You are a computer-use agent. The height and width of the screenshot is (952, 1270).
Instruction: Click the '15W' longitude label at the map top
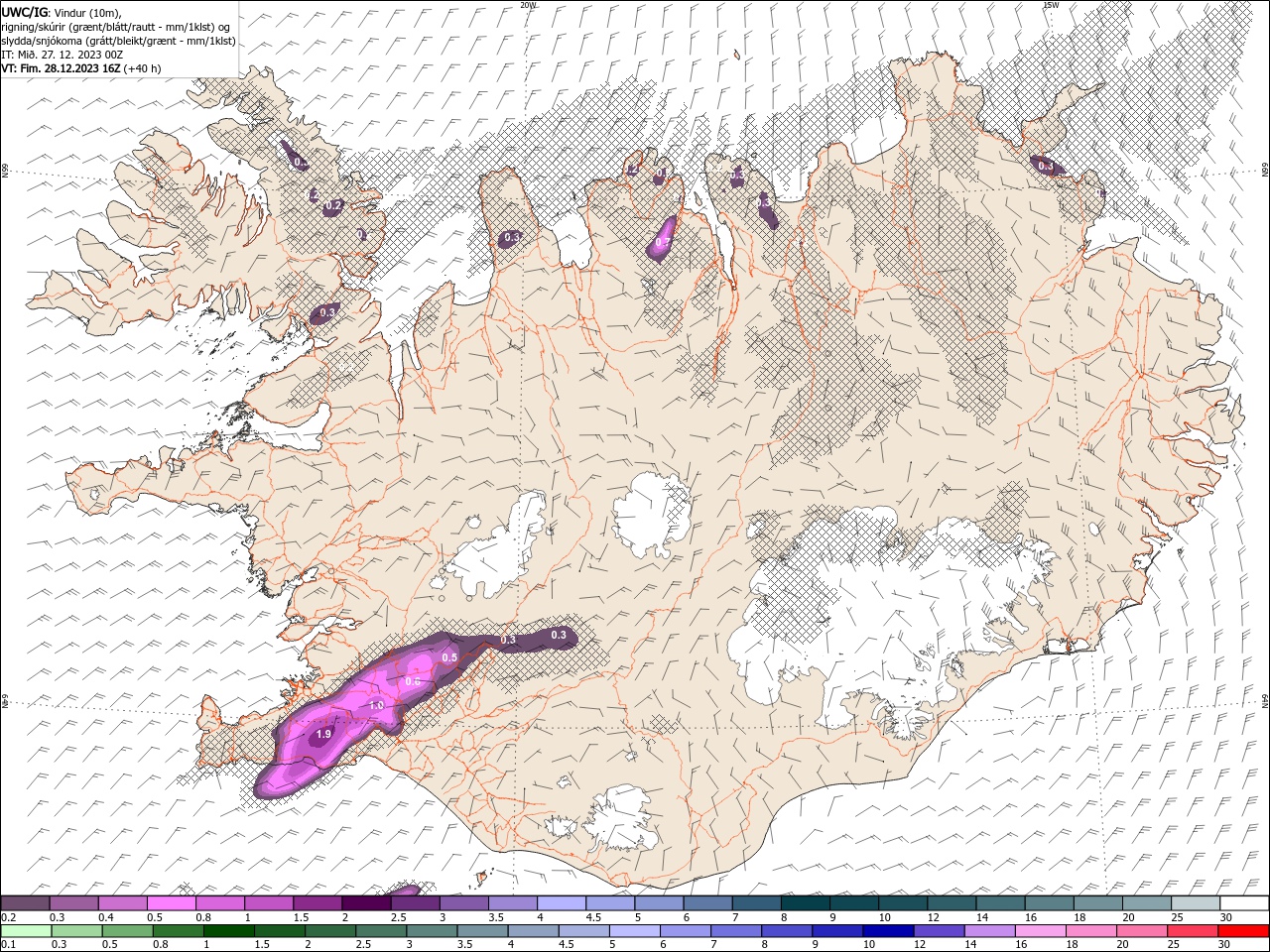1051,5
